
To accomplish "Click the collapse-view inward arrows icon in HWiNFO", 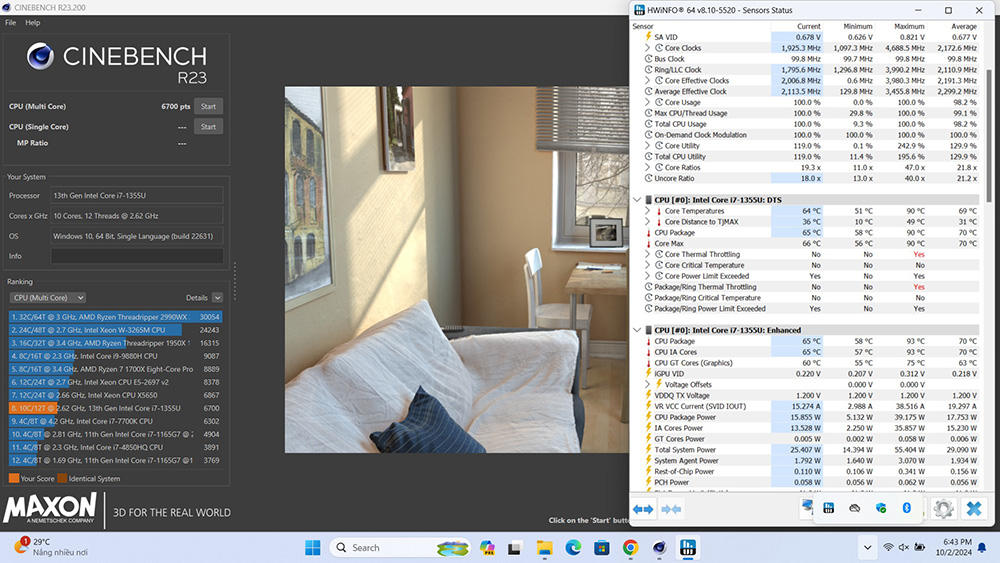I will coord(671,509).
